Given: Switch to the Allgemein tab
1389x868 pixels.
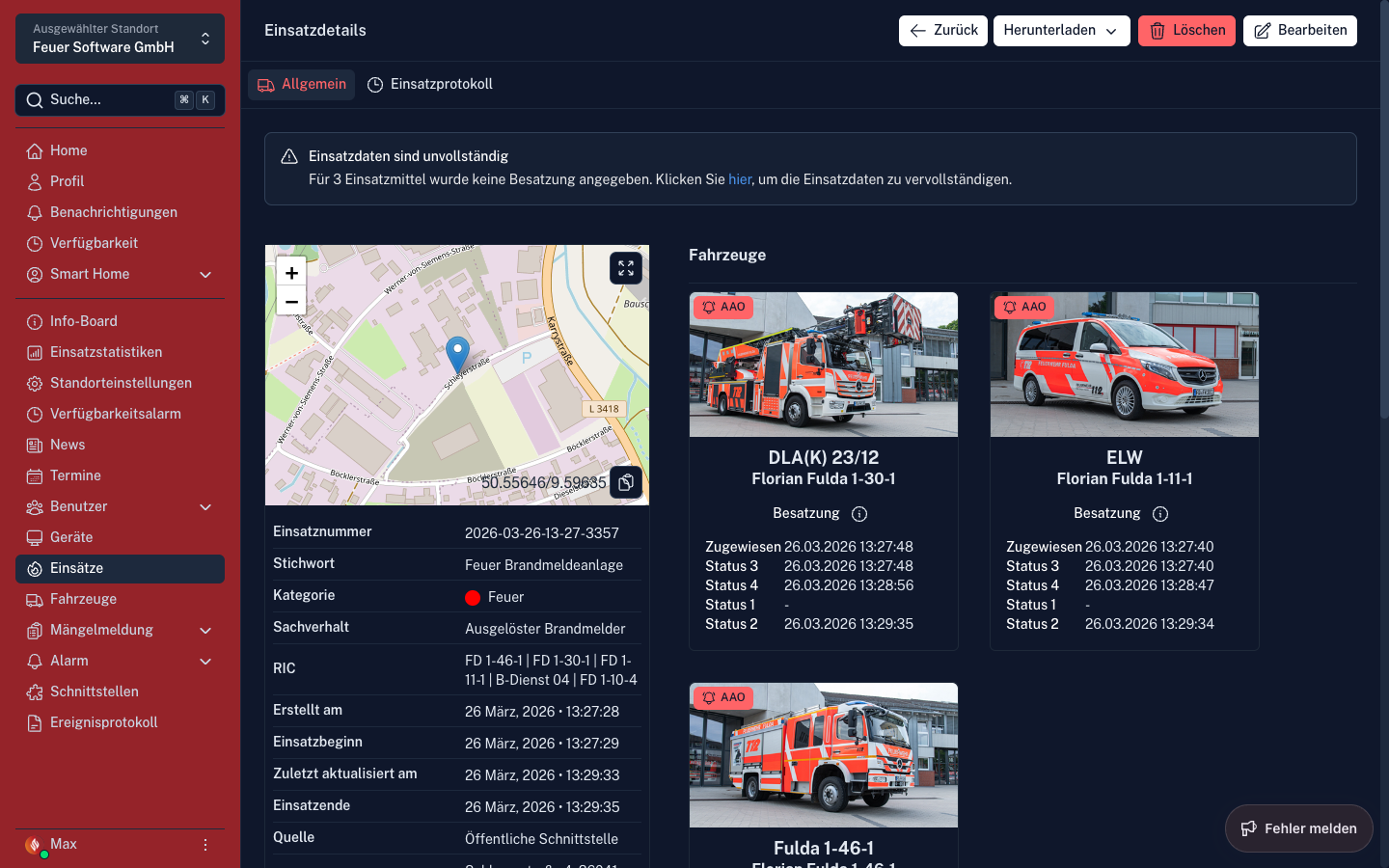Looking at the screenshot, I should click(x=301, y=85).
